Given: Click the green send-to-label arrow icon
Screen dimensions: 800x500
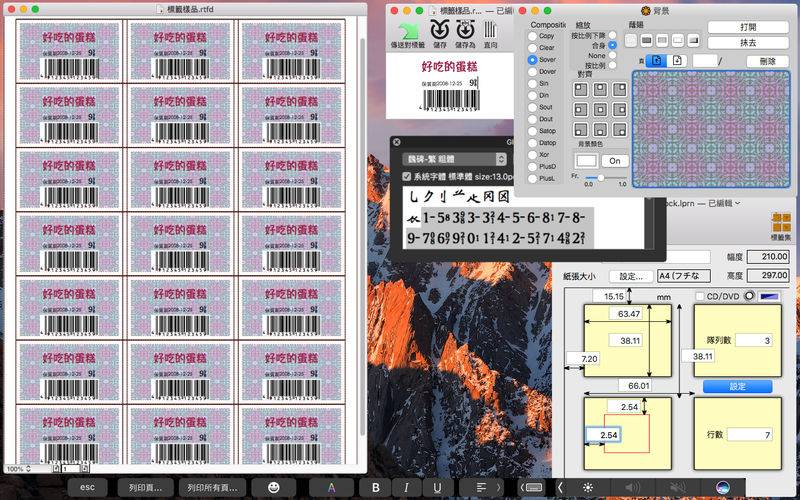Looking at the screenshot, I should tap(408, 32).
